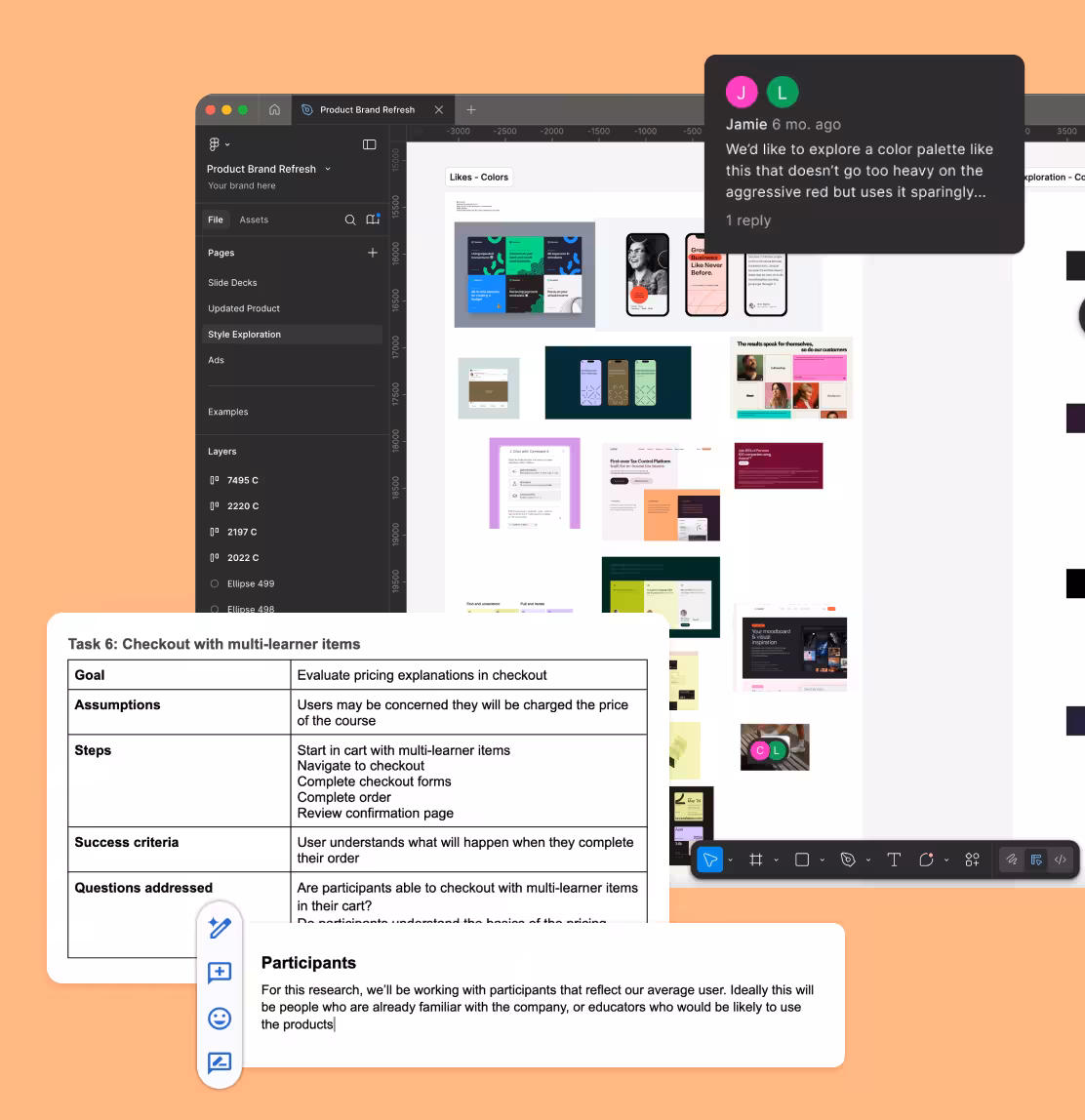Click the Your brand here subtitle
Viewport: 1085px width, 1120px height.
(241, 185)
